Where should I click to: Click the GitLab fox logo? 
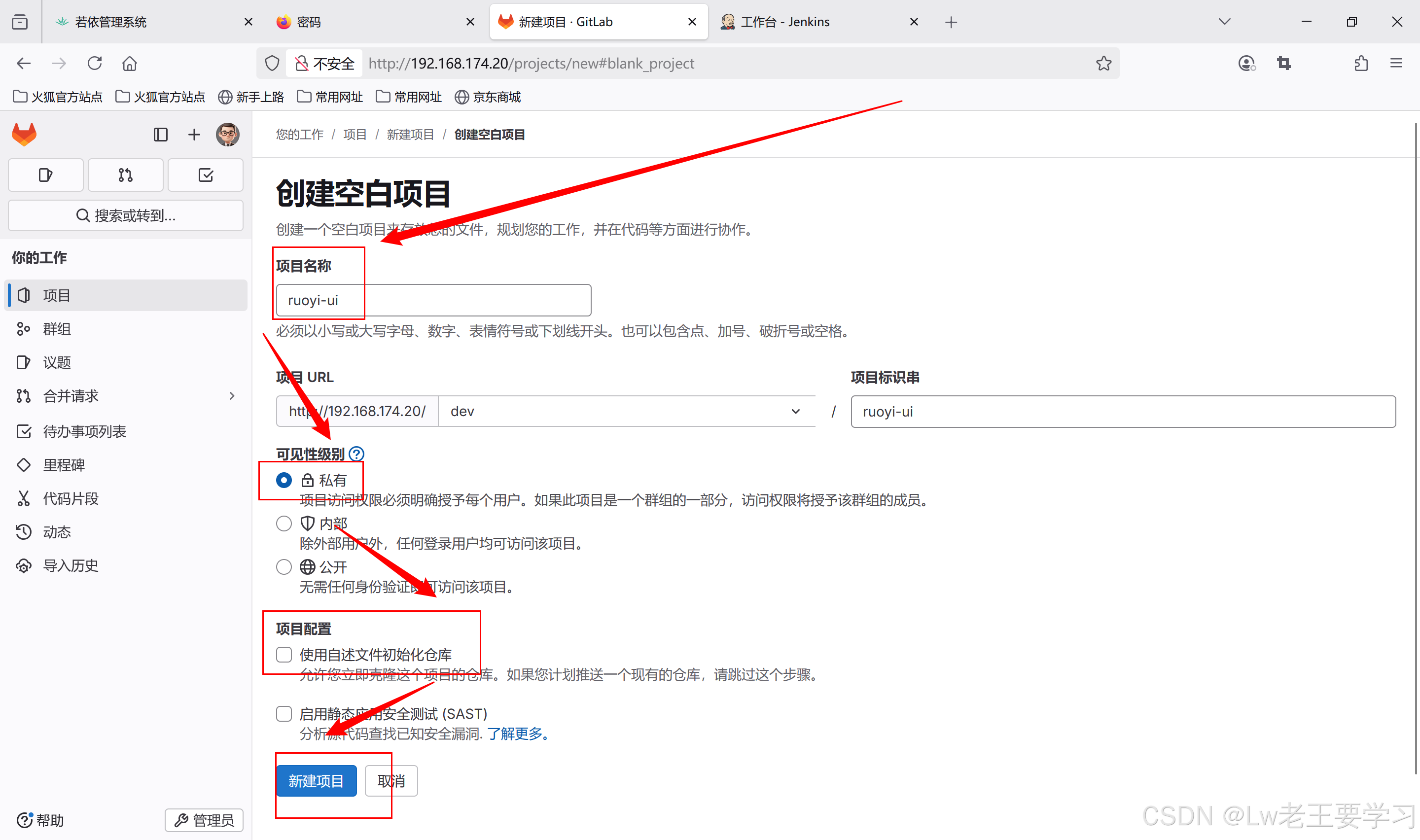point(24,135)
